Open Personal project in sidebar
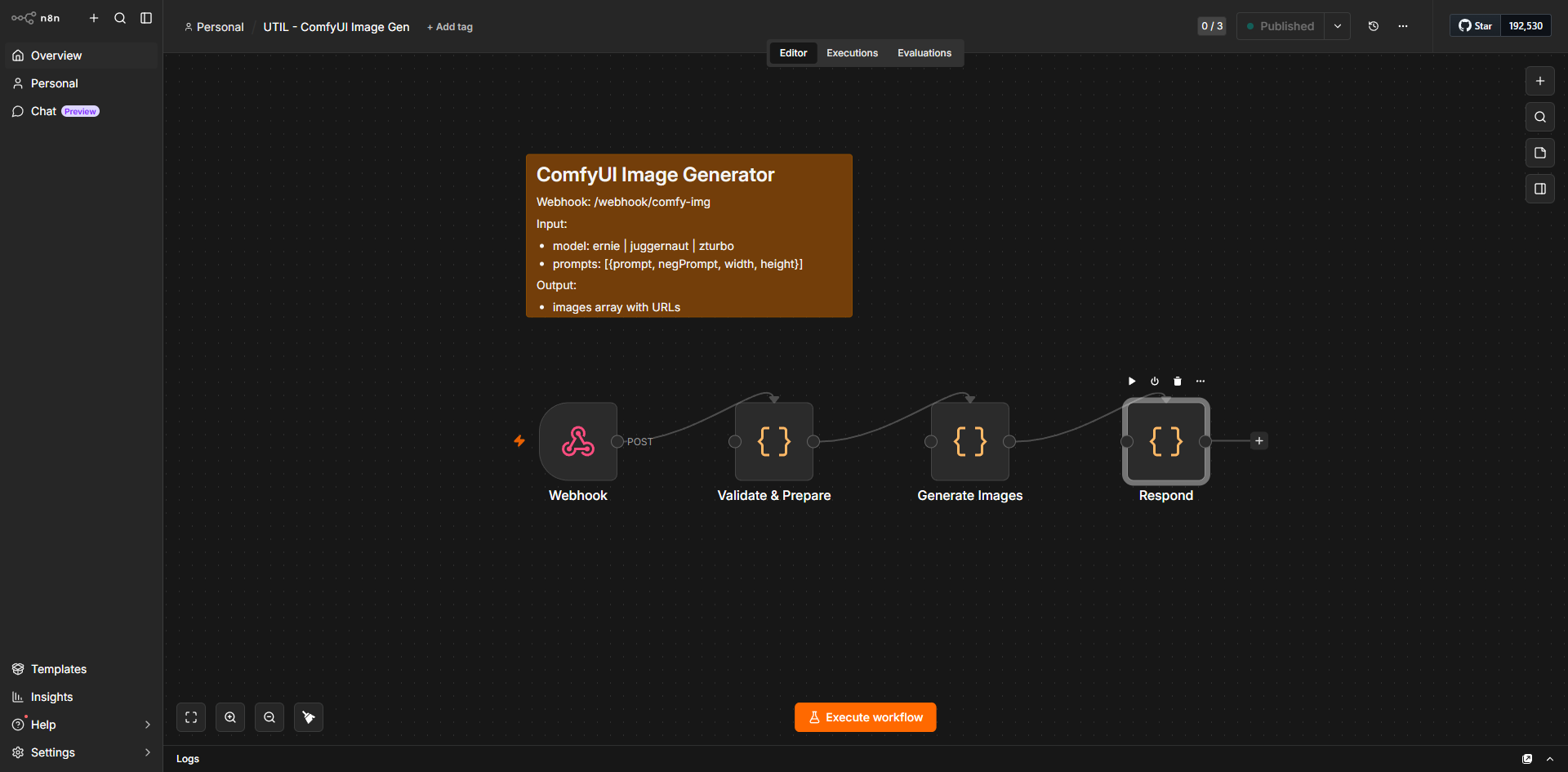 point(81,83)
